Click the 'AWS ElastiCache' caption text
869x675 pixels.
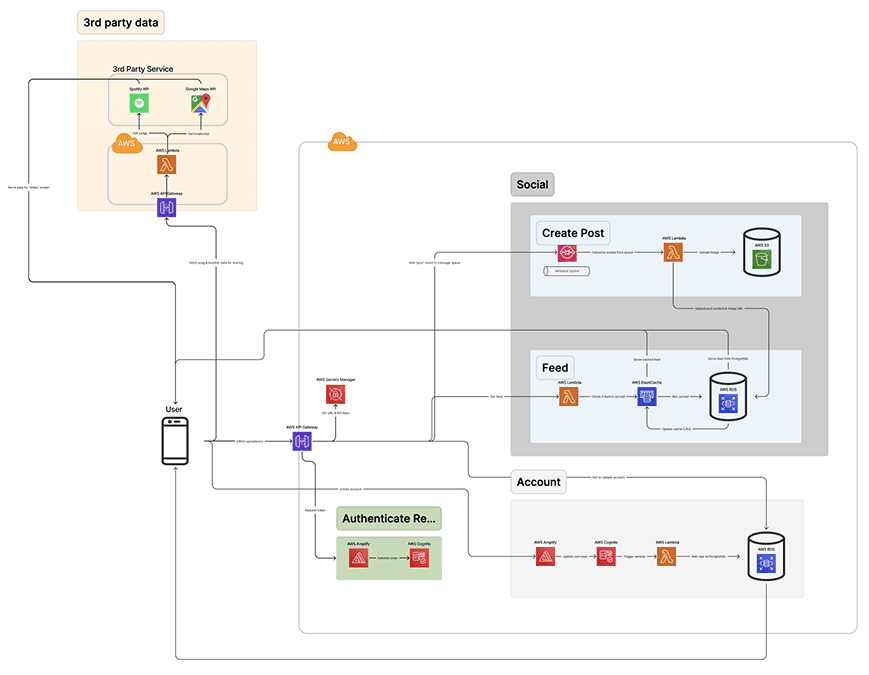[x=647, y=382]
